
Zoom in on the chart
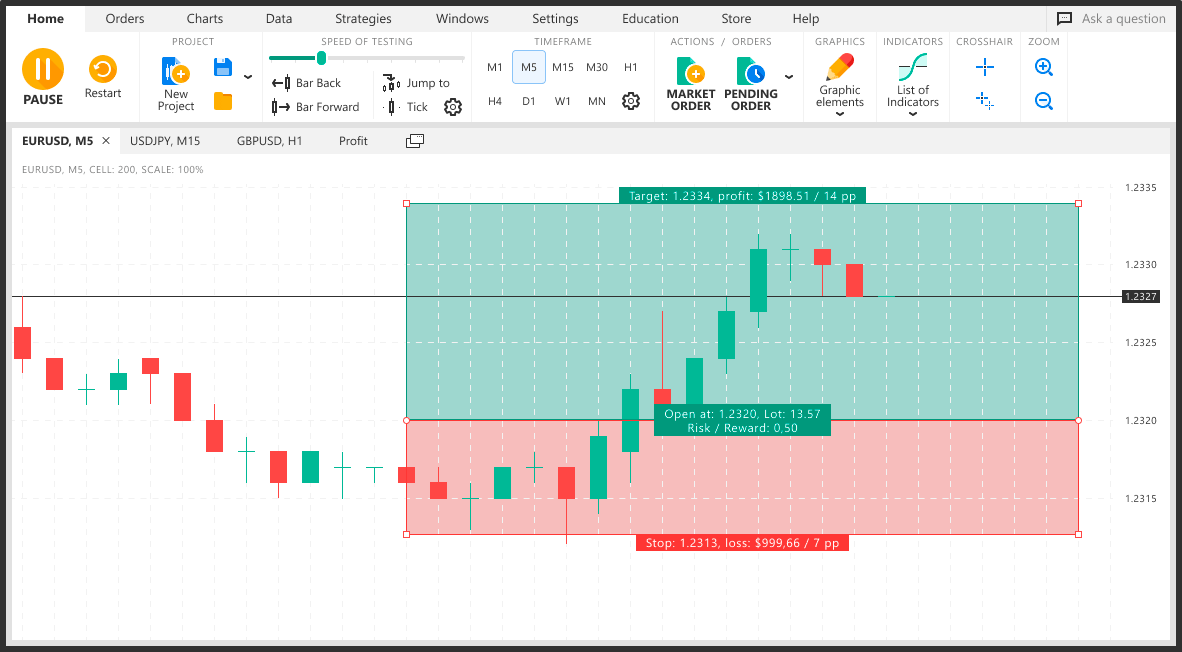pos(1043,67)
